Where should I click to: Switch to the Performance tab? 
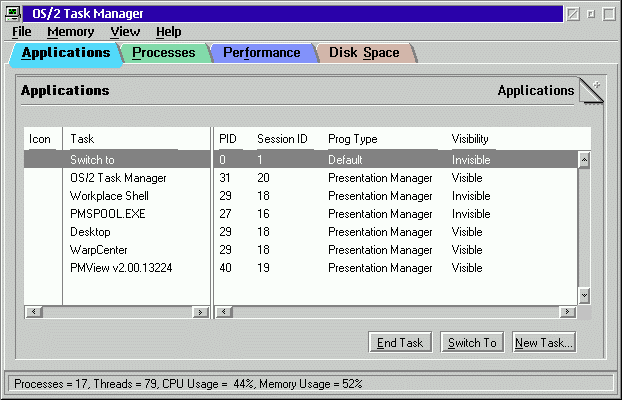click(261, 53)
